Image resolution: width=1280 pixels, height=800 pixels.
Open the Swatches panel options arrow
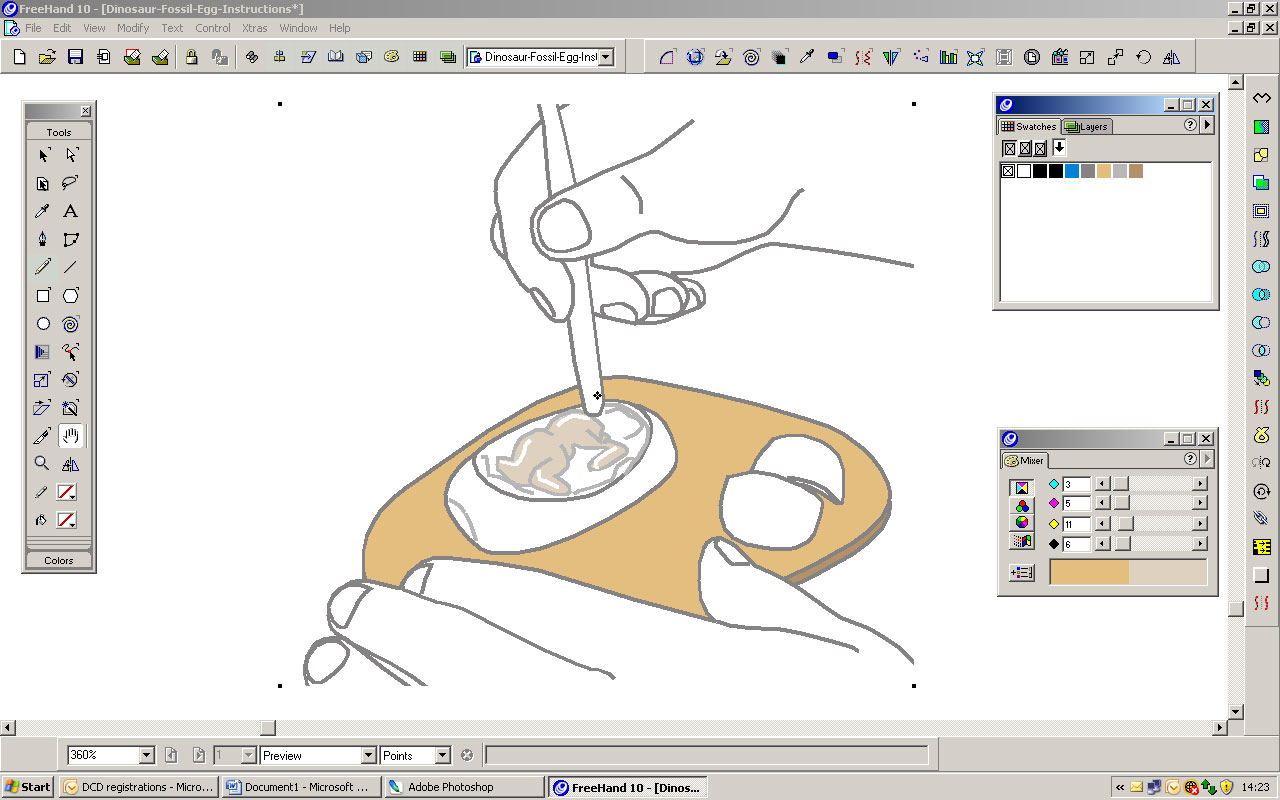click(1208, 126)
